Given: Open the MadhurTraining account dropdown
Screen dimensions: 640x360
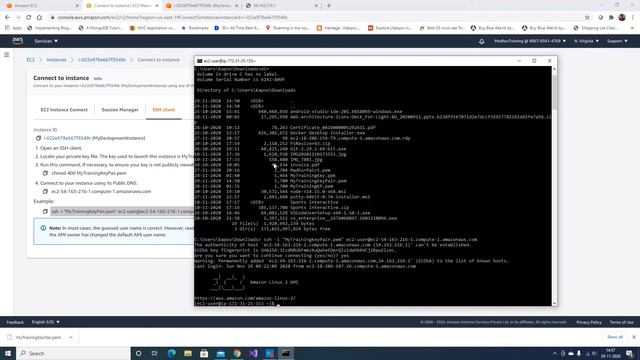Looking at the screenshot, I should [530, 41].
